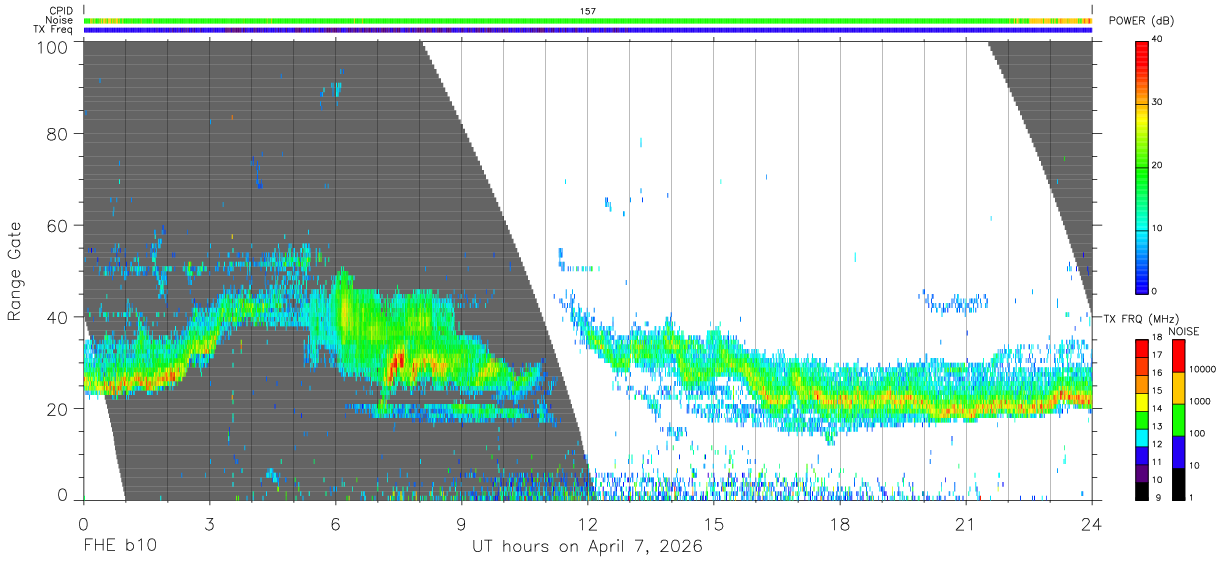Viewport: 1228px width, 567px height.
Task: Click range gate tick label 60
Action: (58, 225)
